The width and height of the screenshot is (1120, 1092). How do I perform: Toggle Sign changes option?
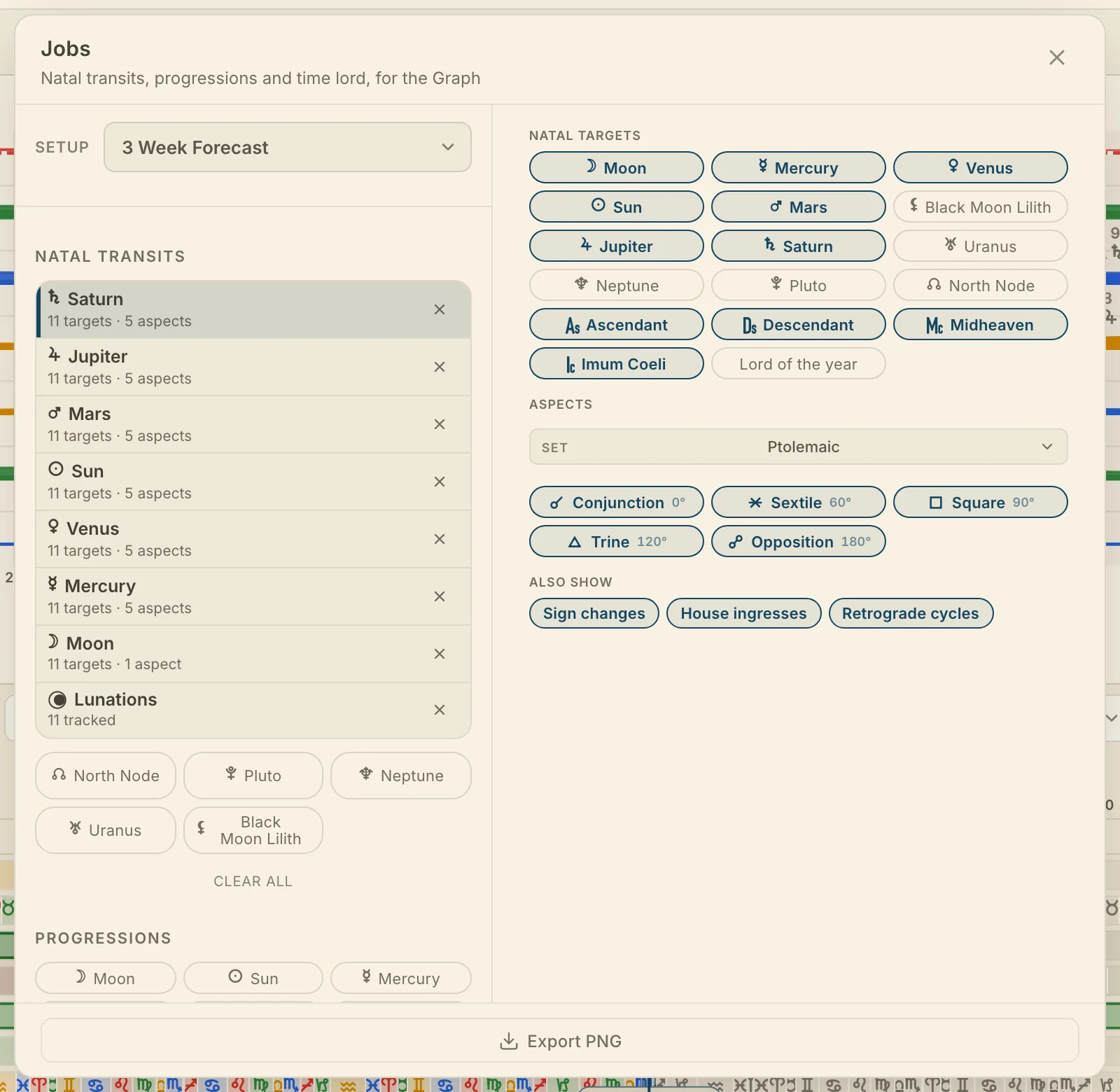(594, 613)
